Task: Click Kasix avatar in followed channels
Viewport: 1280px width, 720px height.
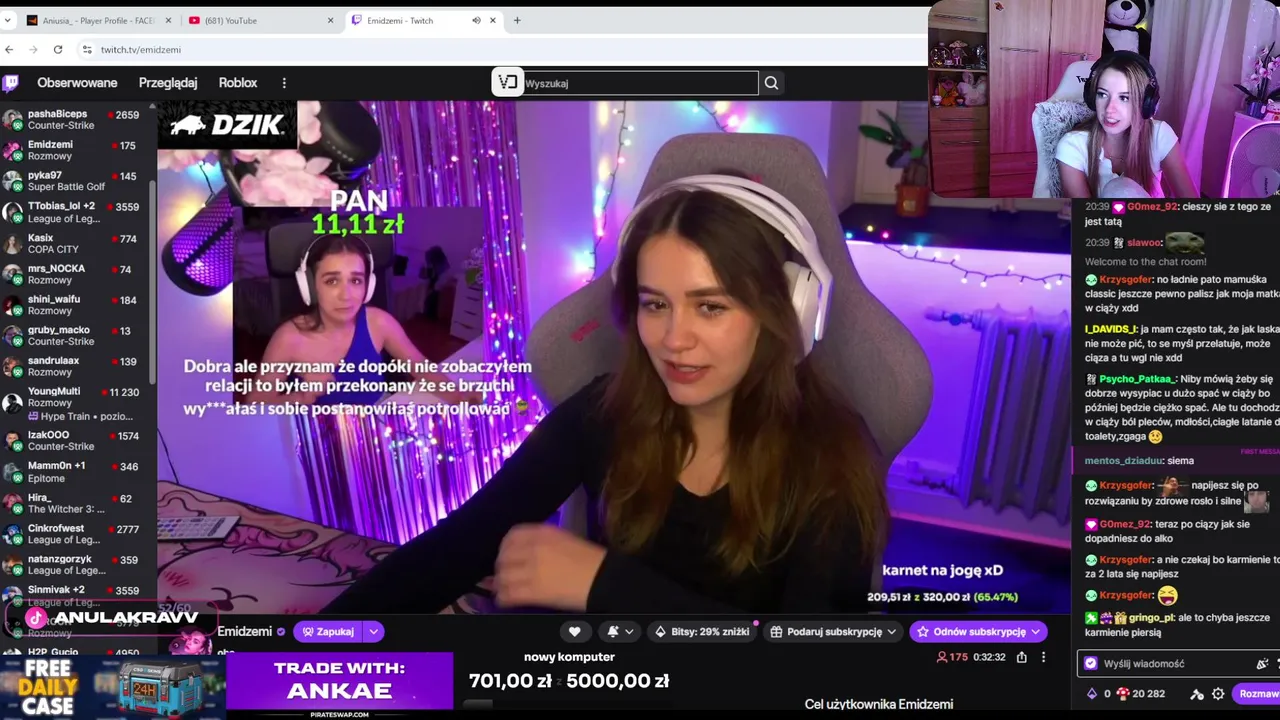Action: pyautogui.click(x=12, y=244)
